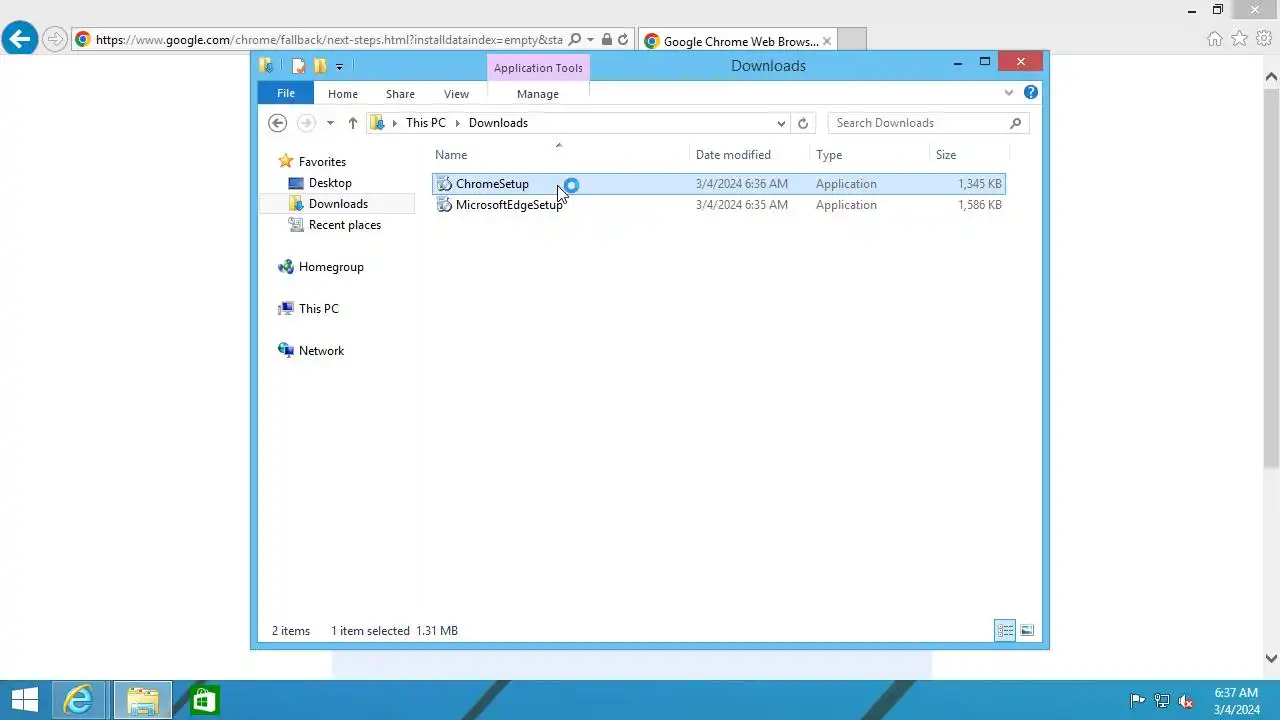The height and width of the screenshot is (720, 1280).
Task: Click the IE address bar search icon
Action: point(574,40)
